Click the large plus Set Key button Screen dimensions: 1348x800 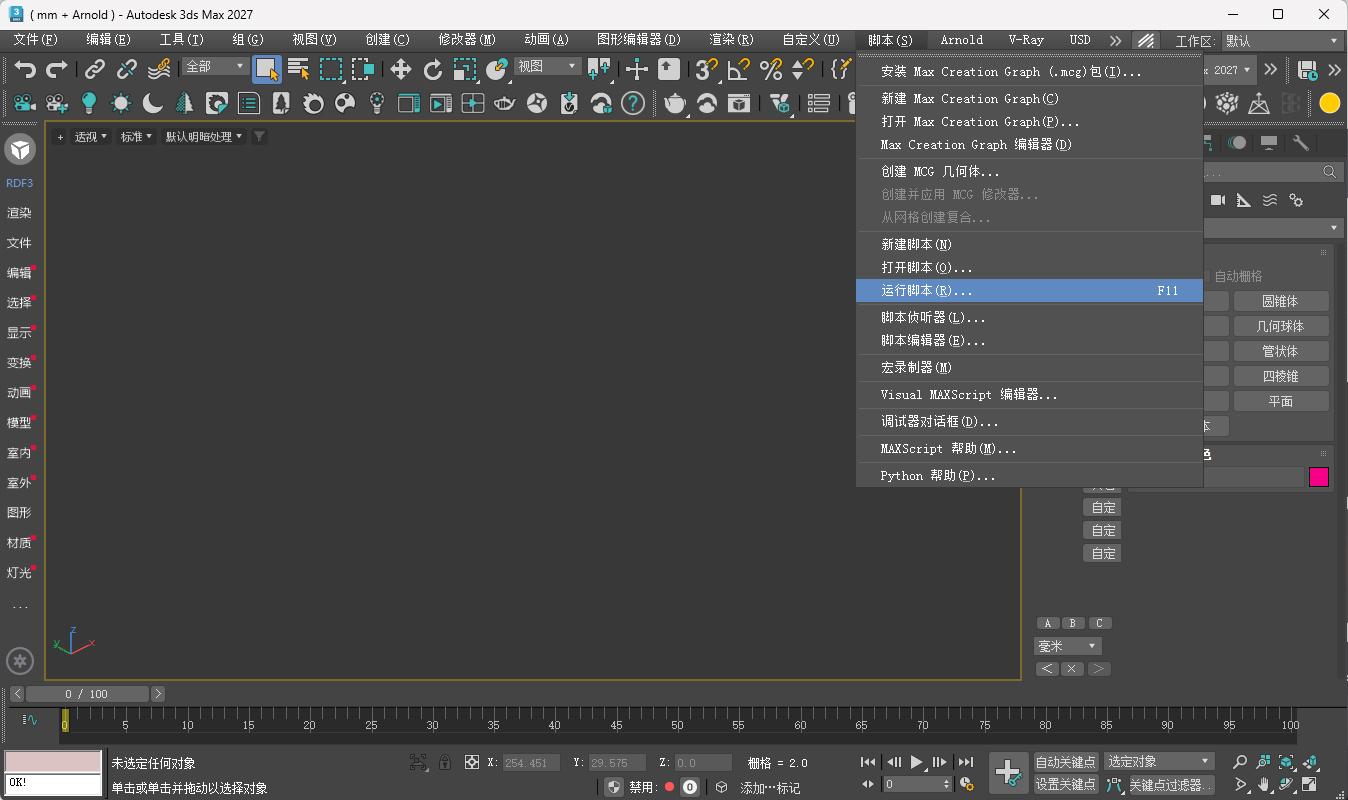coord(1008,772)
